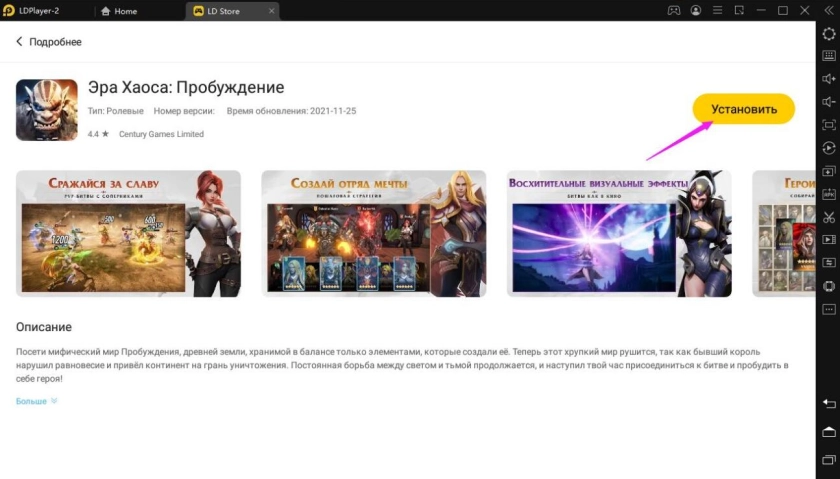Screen dimensions: 840x479
Task: Open the partially visible Герои screenshot
Action: point(784,234)
